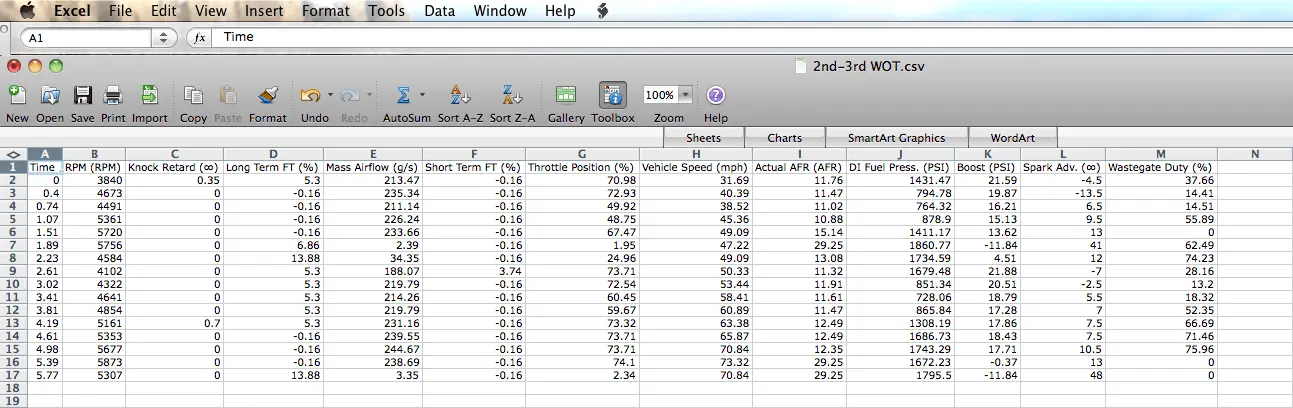The height and width of the screenshot is (408, 1293).
Task: Open the Data menu
Action: pyautogui.click(x=440, y=11)
